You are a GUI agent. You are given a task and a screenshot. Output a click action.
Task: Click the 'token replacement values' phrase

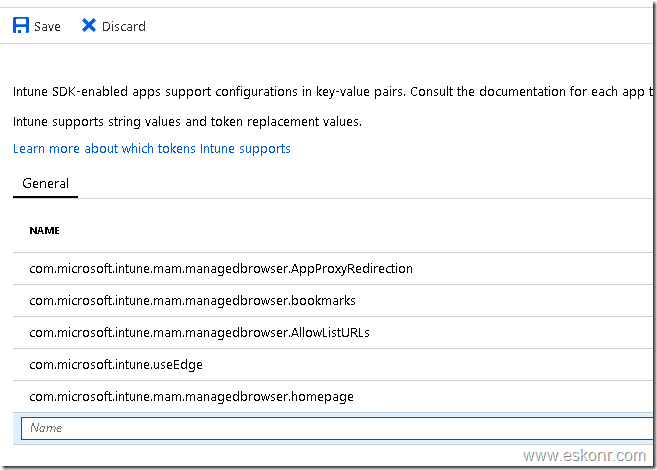tap(290, 122)
